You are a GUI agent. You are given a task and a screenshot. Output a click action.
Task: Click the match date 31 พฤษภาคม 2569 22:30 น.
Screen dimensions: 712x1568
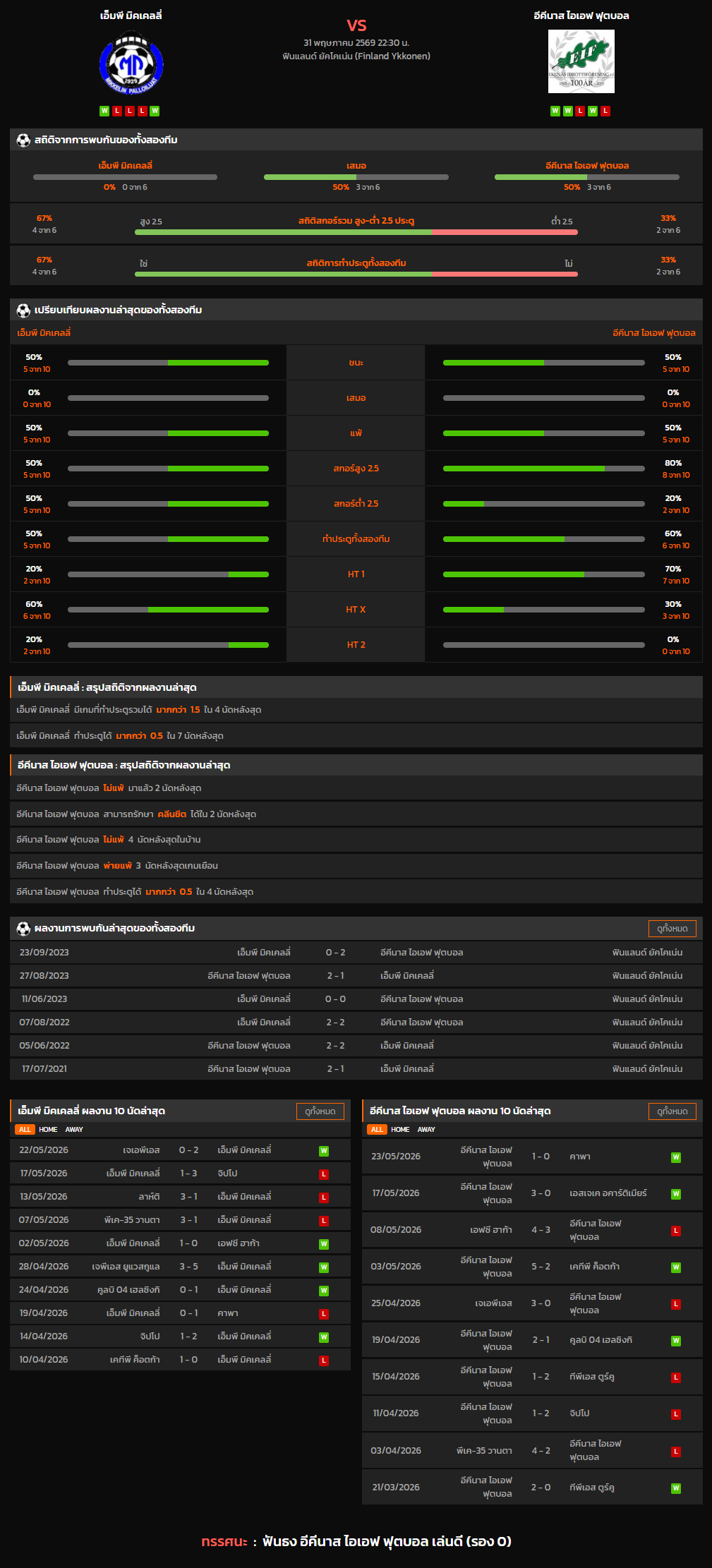click(x=356, y=43)
